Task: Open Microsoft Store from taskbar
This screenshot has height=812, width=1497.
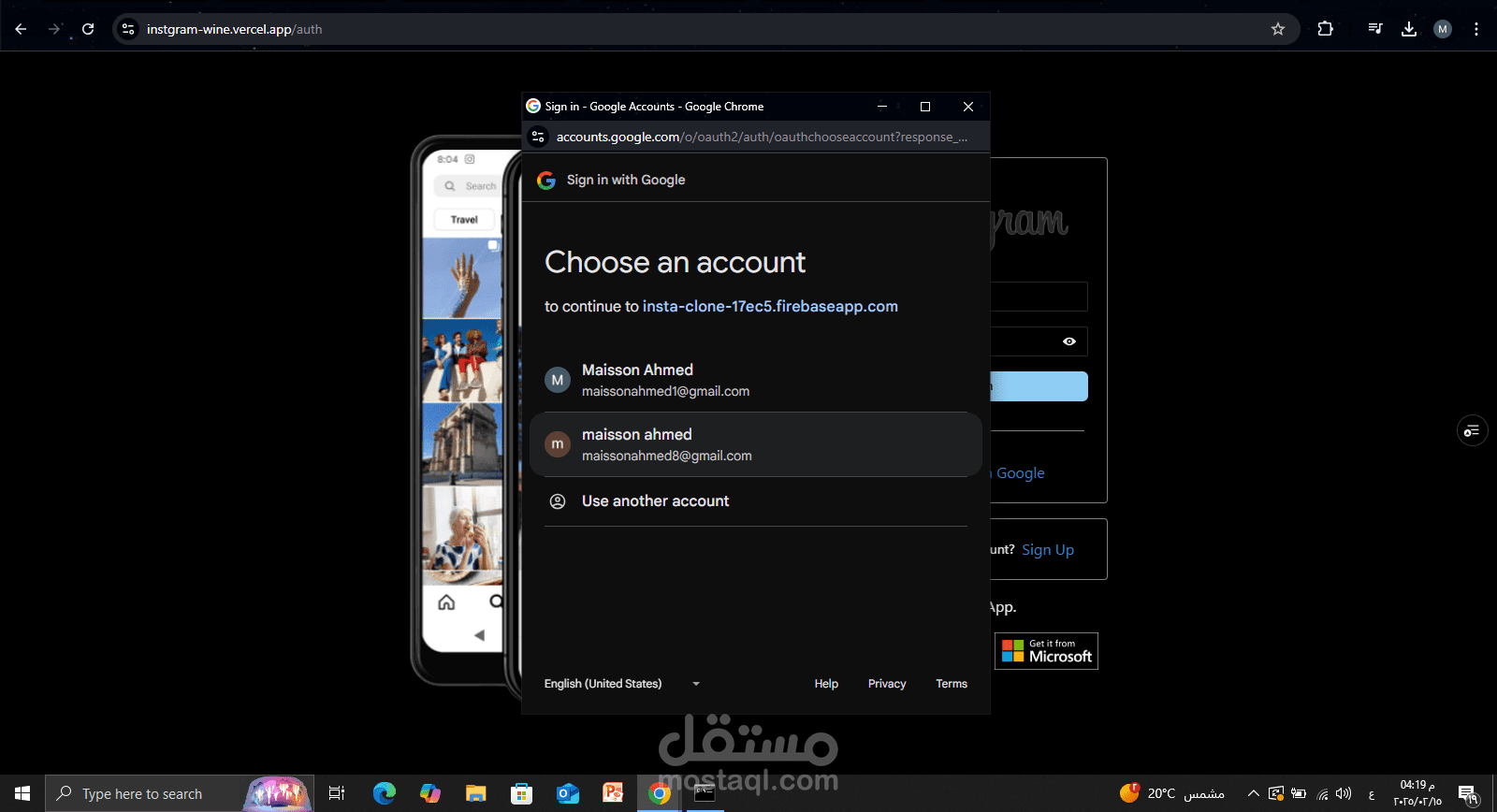Action: [x=522, y=793]
